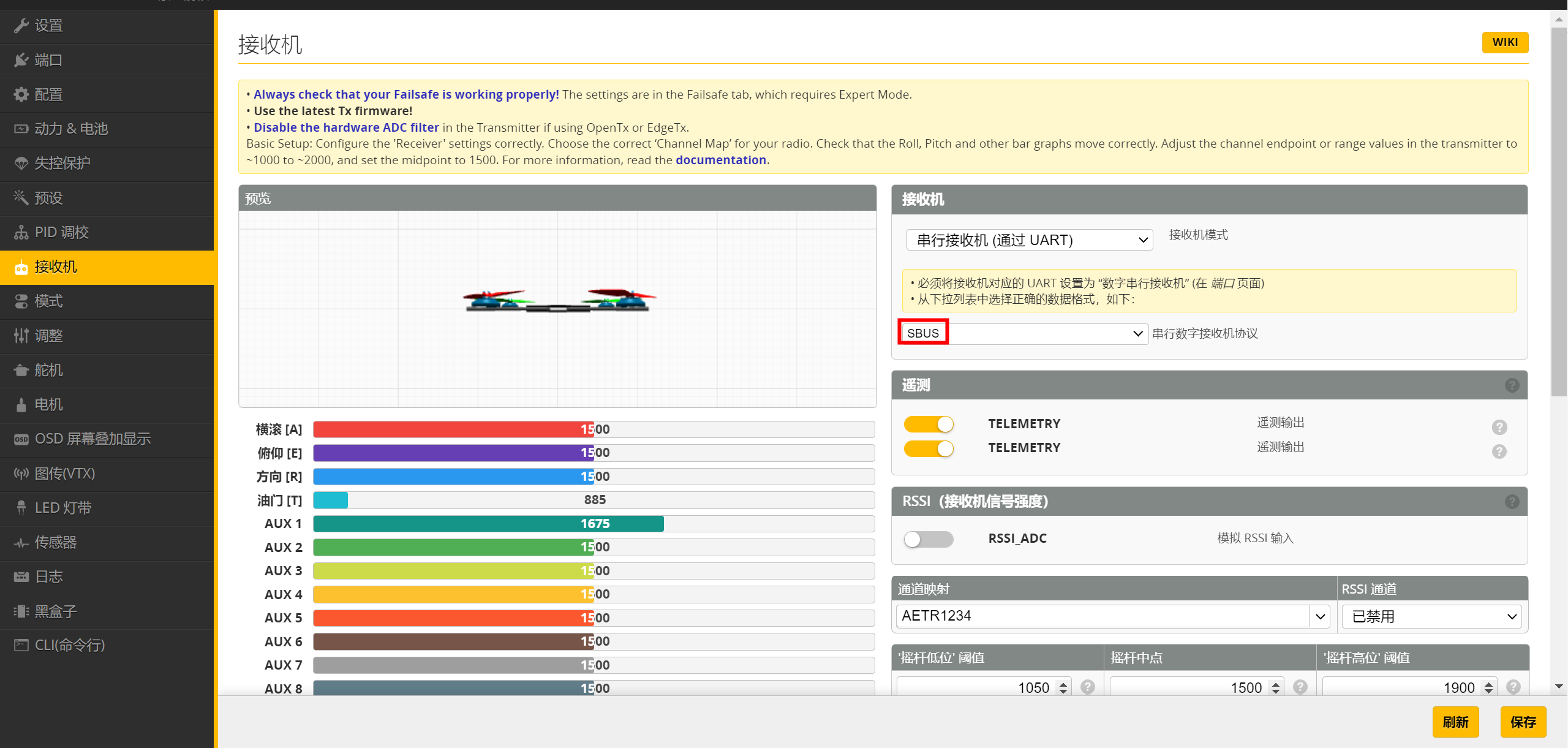This screenshot has height=748, width=1568.
Task: Click the sliders icon next to 调整
Action: pyautogui.click(x=21, y=336)
